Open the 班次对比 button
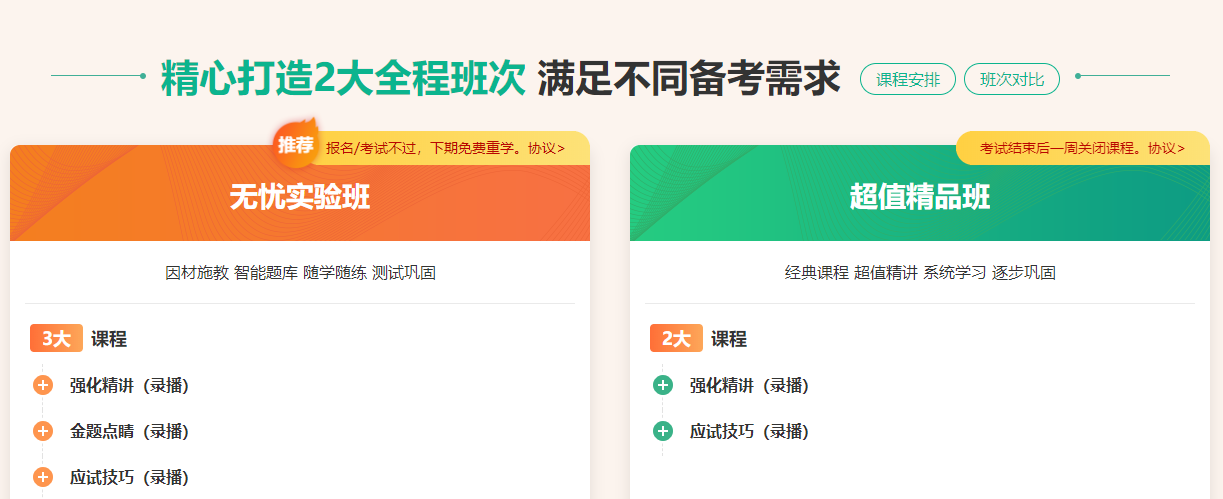 click(x=1012, y=80)
